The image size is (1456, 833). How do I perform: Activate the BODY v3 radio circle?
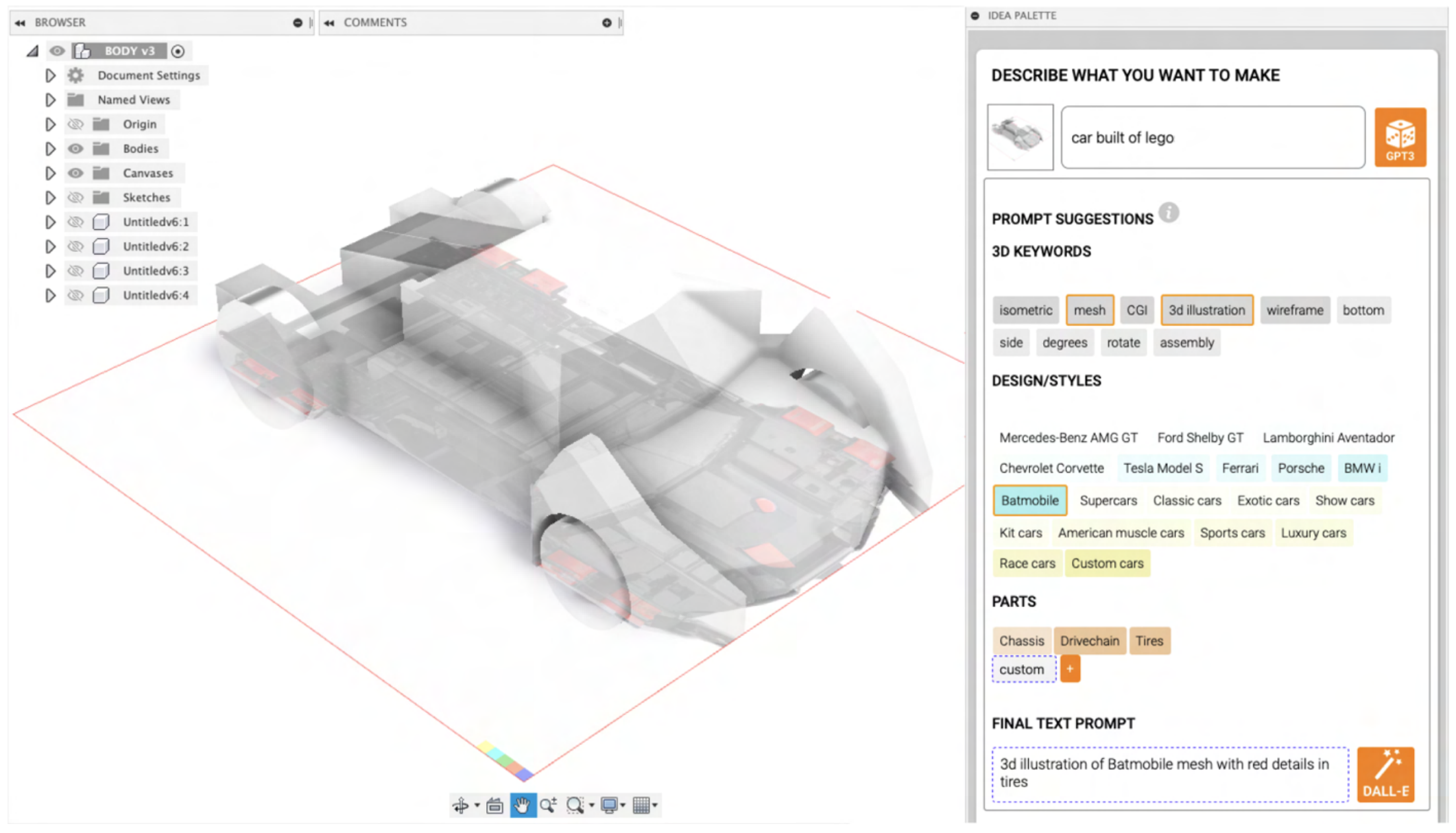pyautogui.click(x=178, y=51)
